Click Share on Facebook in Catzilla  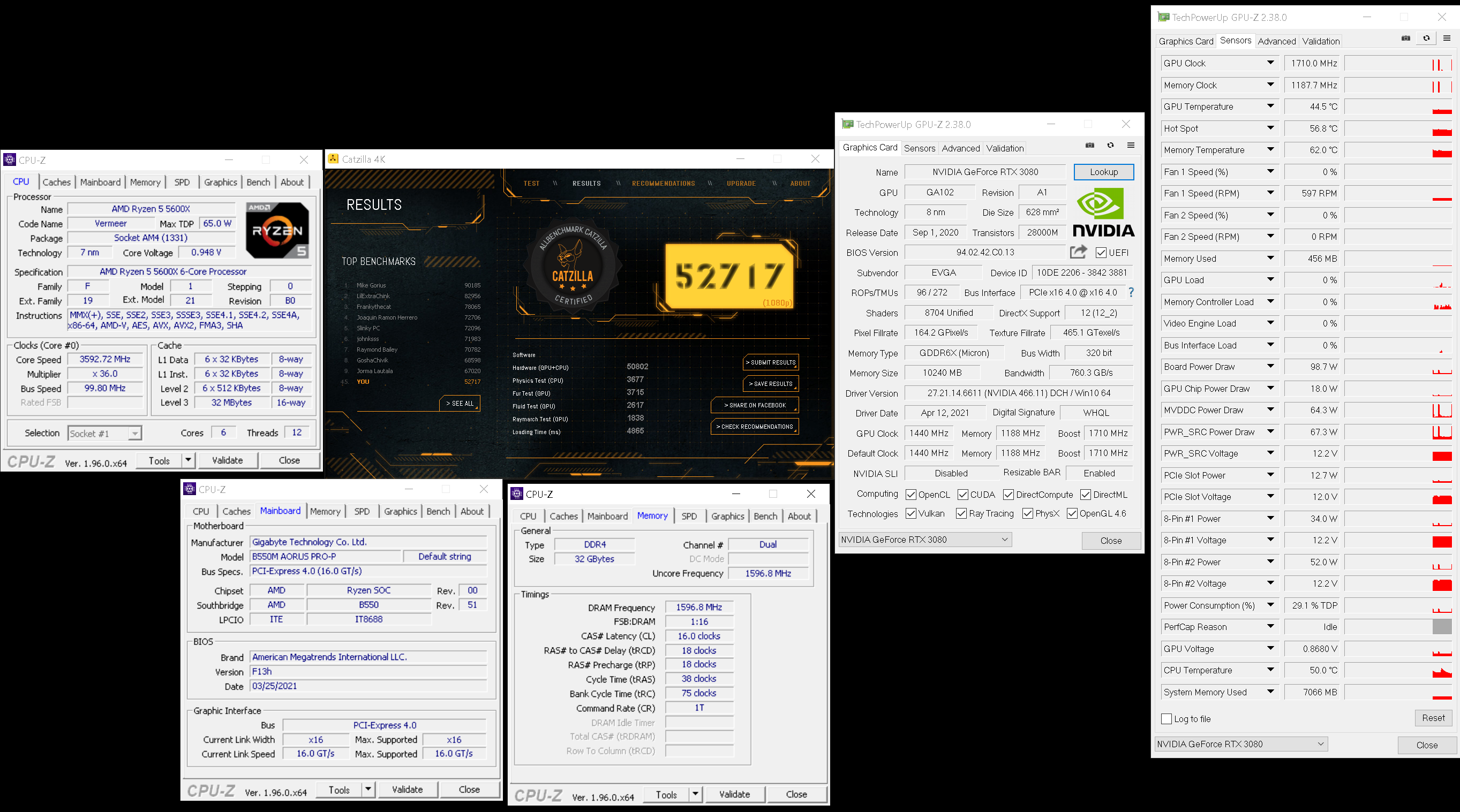755,405
